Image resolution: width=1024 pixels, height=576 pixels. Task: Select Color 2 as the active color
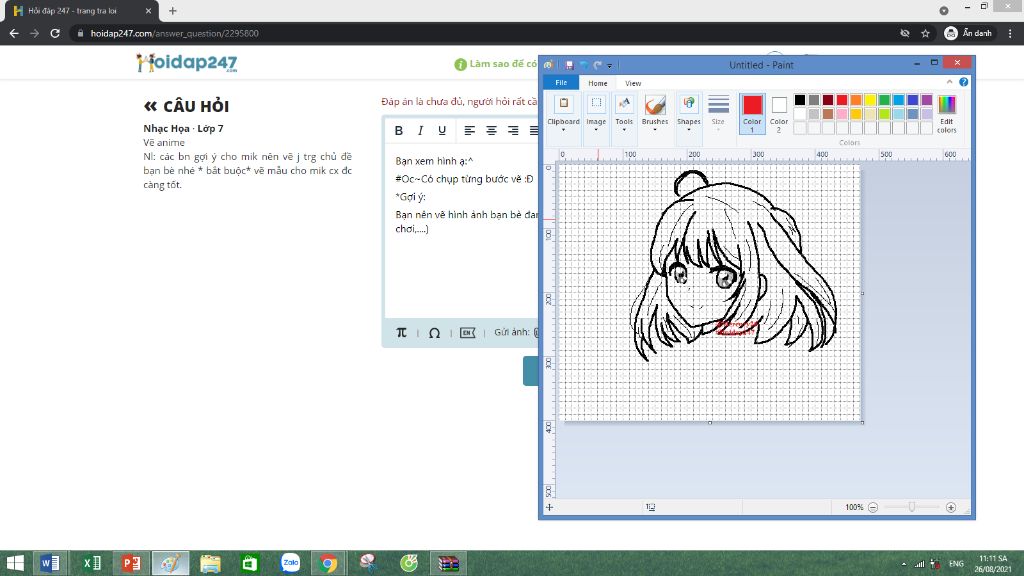pos(778,114)
